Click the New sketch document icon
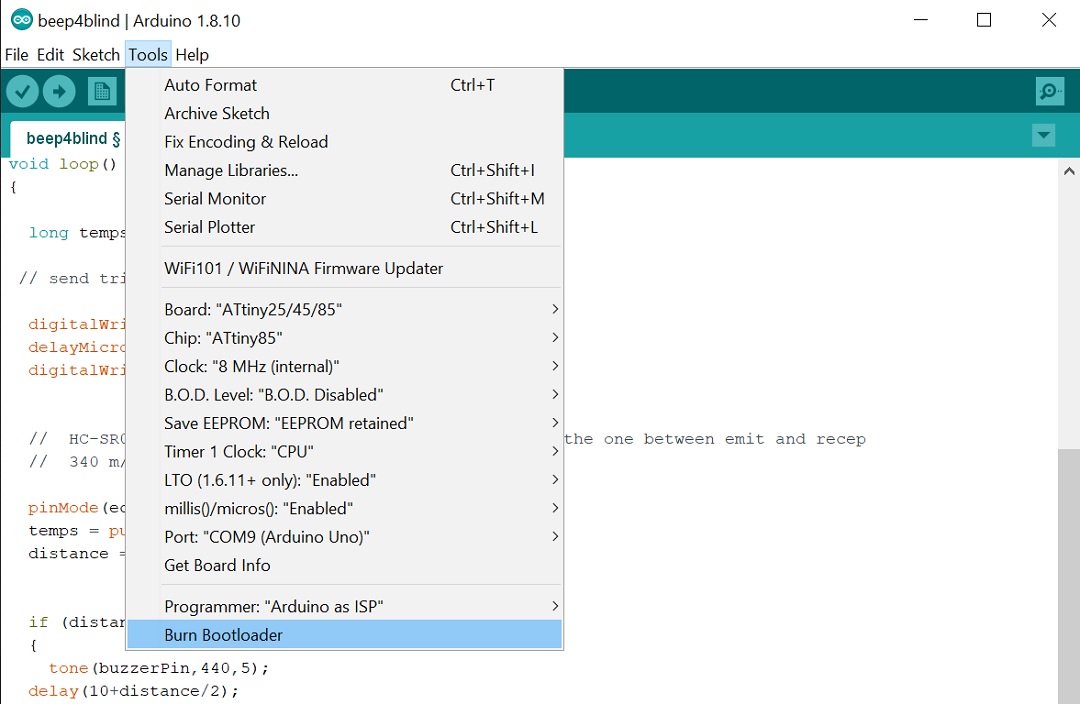 (x=102, y=91)
